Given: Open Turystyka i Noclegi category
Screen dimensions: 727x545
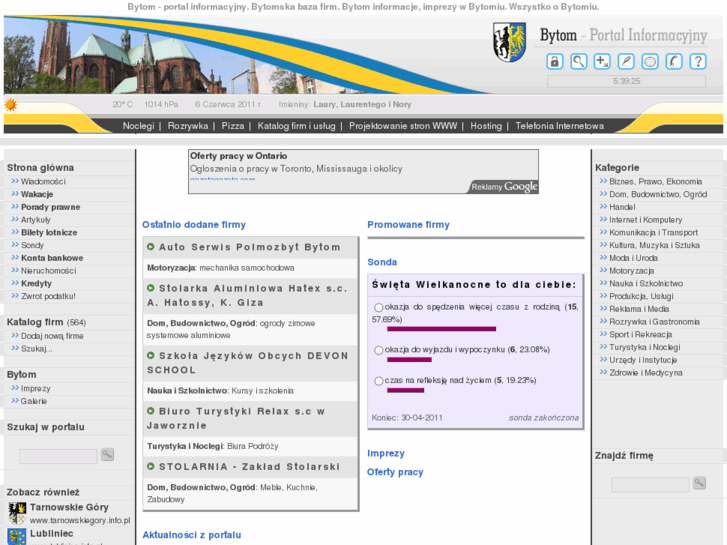Looking at the screenshot, I should click(644, 347).
